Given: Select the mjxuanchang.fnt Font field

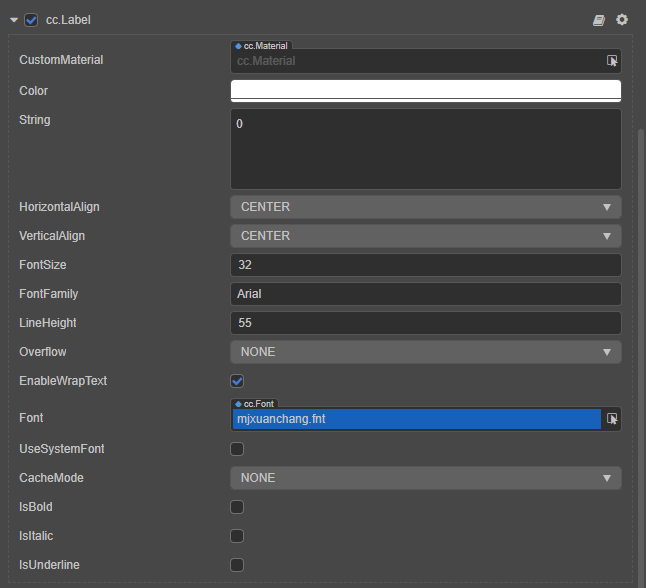Looking at the screenshot, I should tap(416, 419).
